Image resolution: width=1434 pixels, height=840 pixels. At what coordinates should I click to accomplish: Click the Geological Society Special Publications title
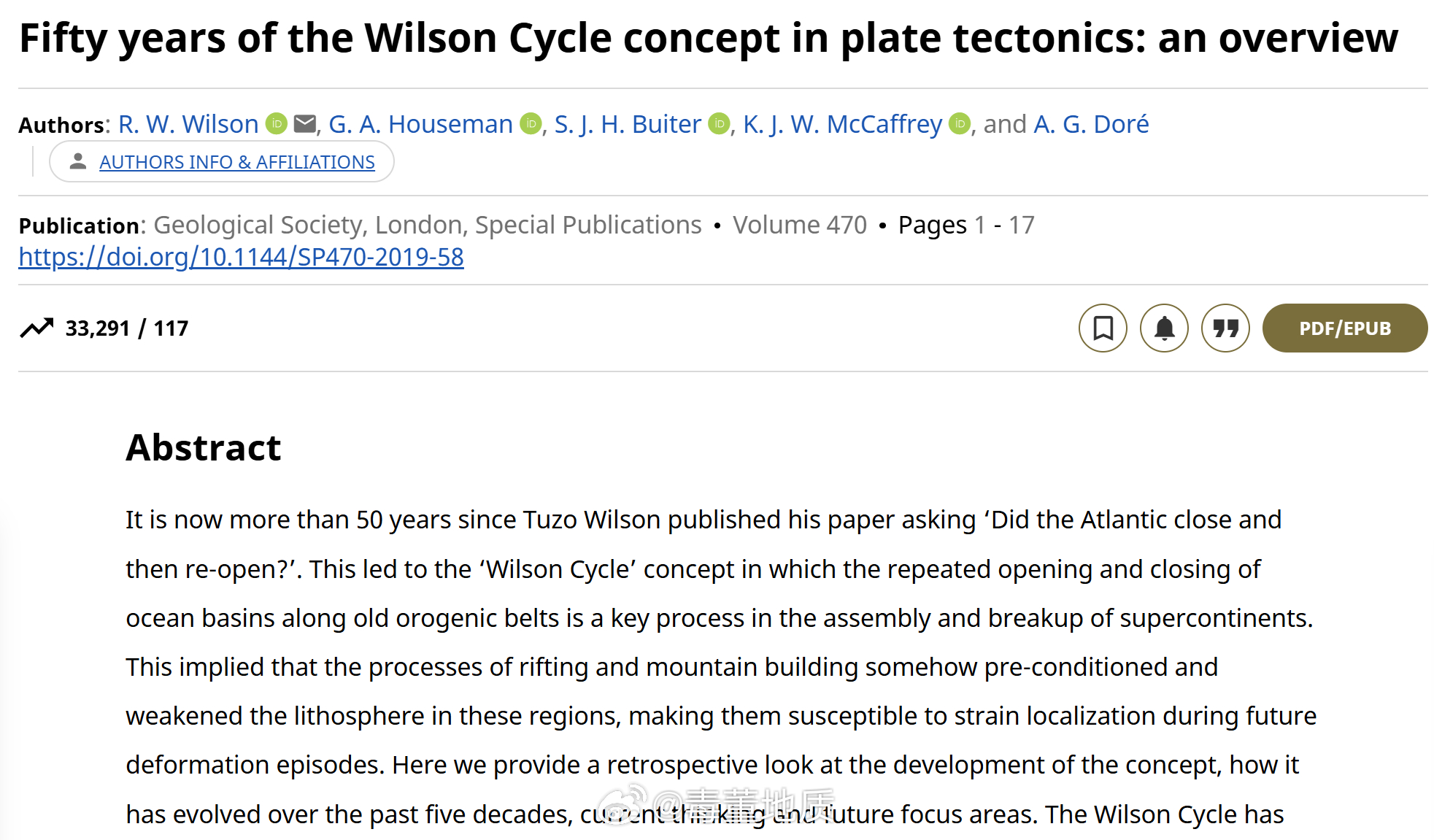pos(428,225)
